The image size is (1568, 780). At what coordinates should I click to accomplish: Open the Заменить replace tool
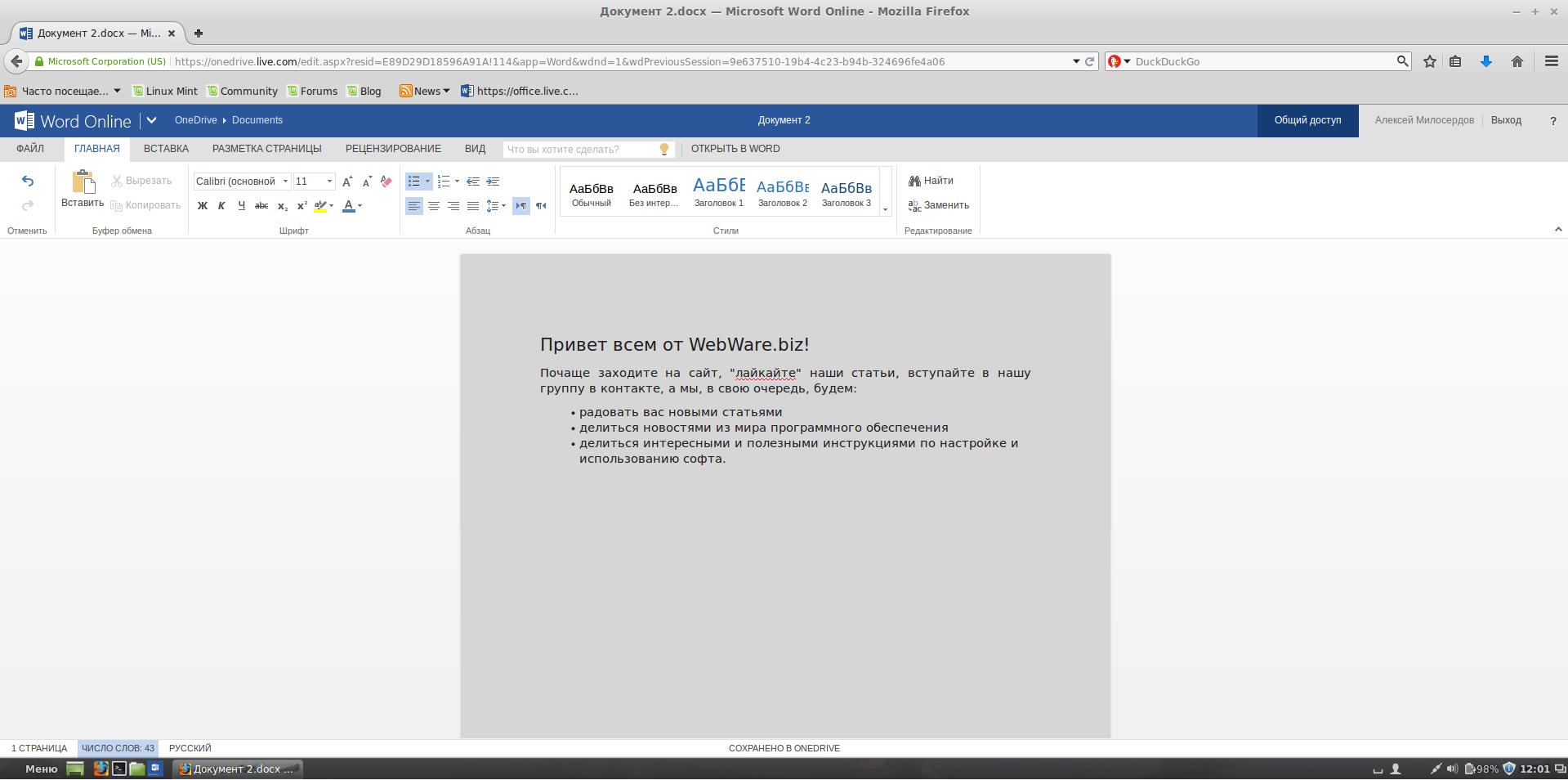pyautogui.click(x=939, y=205)
